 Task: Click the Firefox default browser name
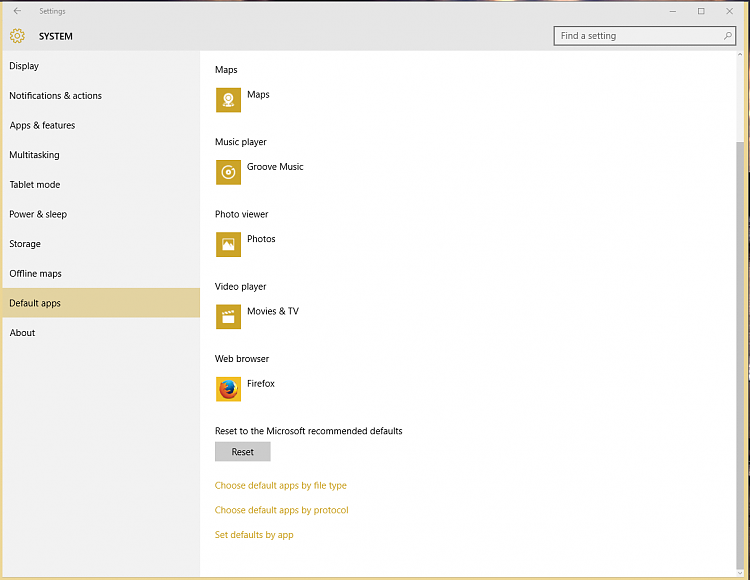point(261,383)
